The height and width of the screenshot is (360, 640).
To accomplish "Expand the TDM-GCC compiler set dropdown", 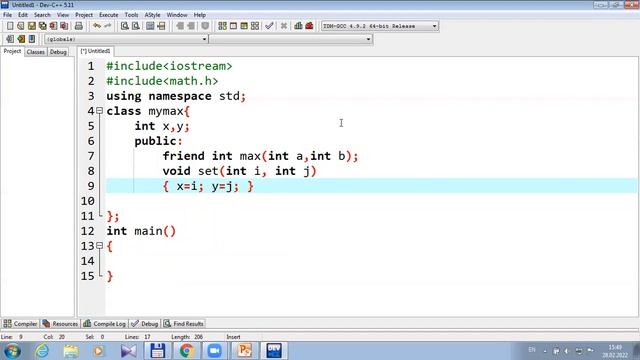I will coord(435,26).
